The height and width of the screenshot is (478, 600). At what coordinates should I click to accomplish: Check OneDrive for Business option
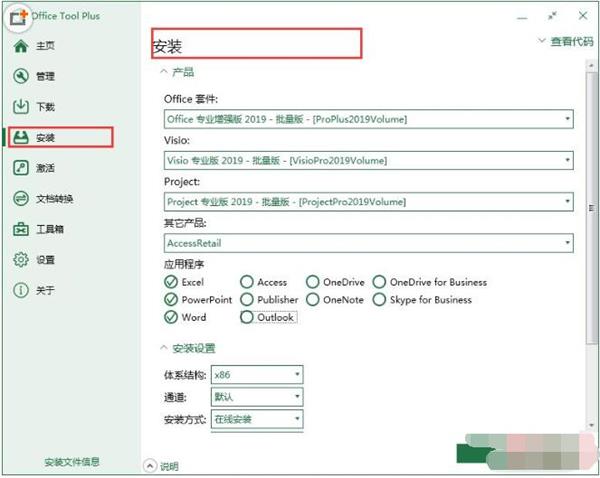[379, 282]
